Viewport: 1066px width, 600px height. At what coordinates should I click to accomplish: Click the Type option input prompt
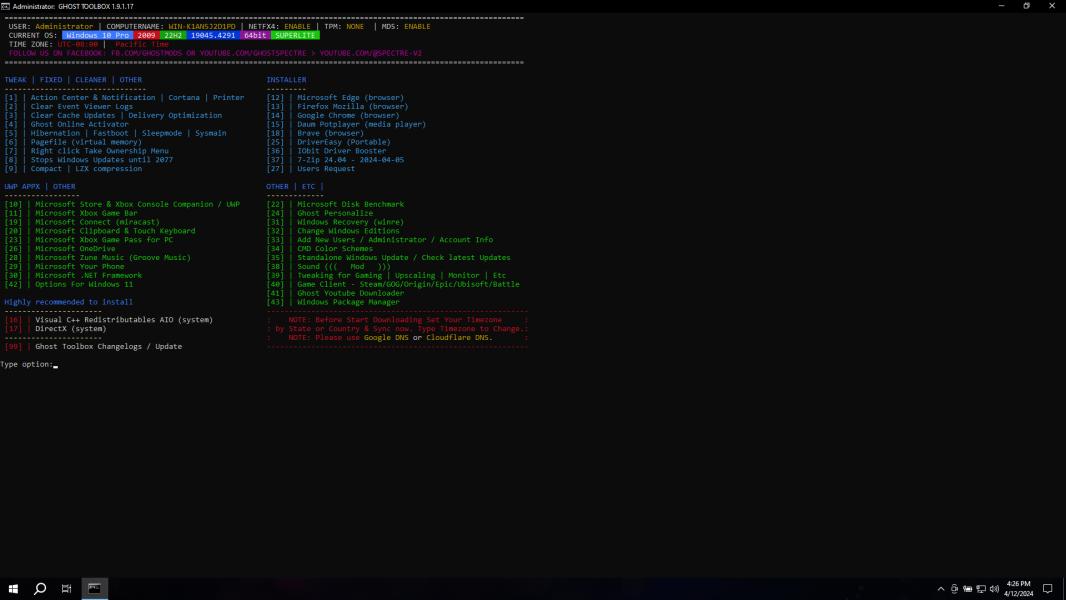[x=29, y=364]
